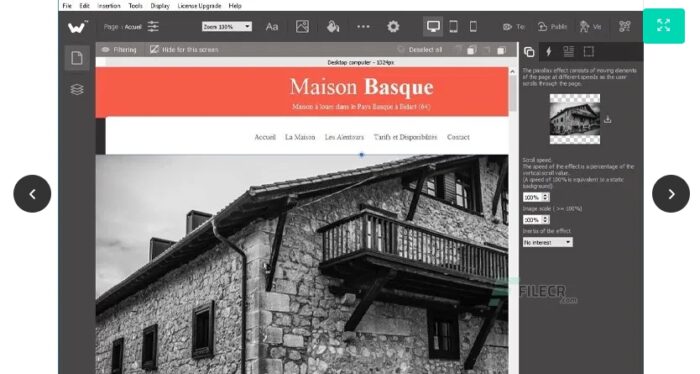Open the site settings gear
Image resolution: width=700 pixels, height=374 pixels.
pos(393,27)
